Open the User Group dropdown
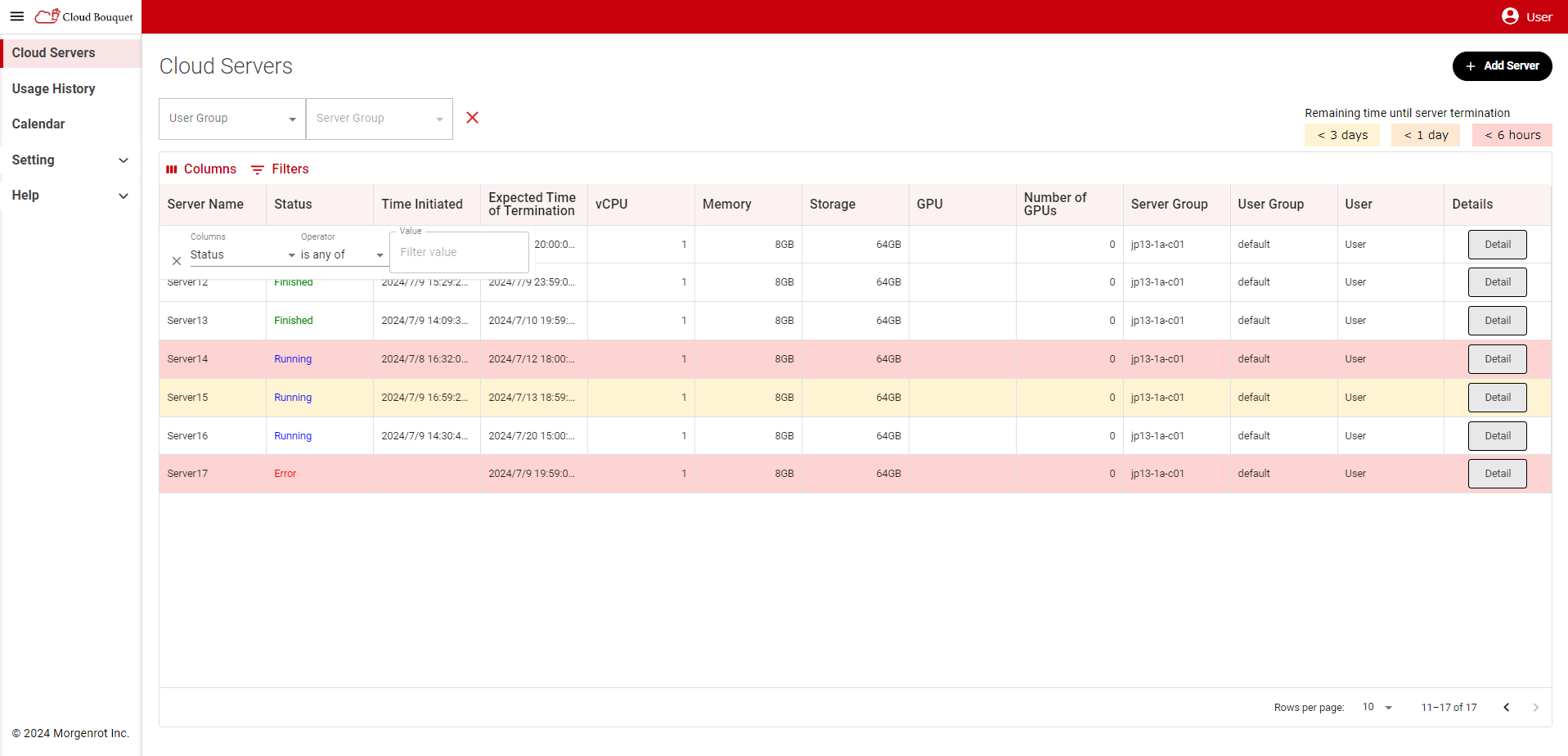1568x756 pixels. [x=232, y=119]
